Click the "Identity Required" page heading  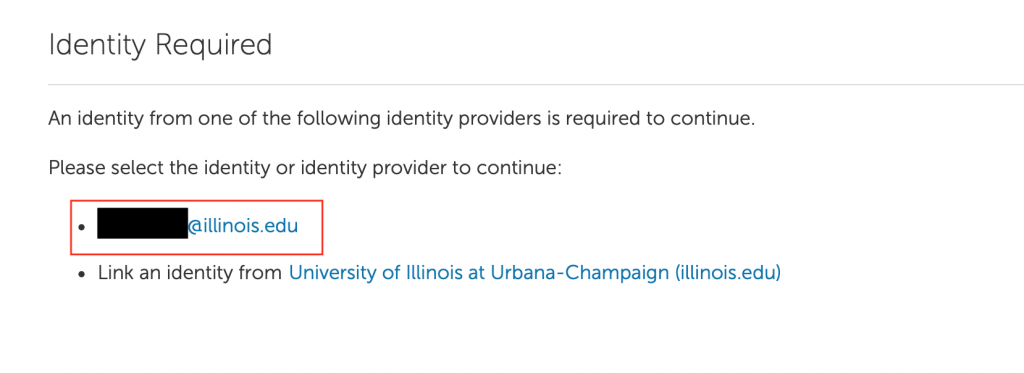160,45
